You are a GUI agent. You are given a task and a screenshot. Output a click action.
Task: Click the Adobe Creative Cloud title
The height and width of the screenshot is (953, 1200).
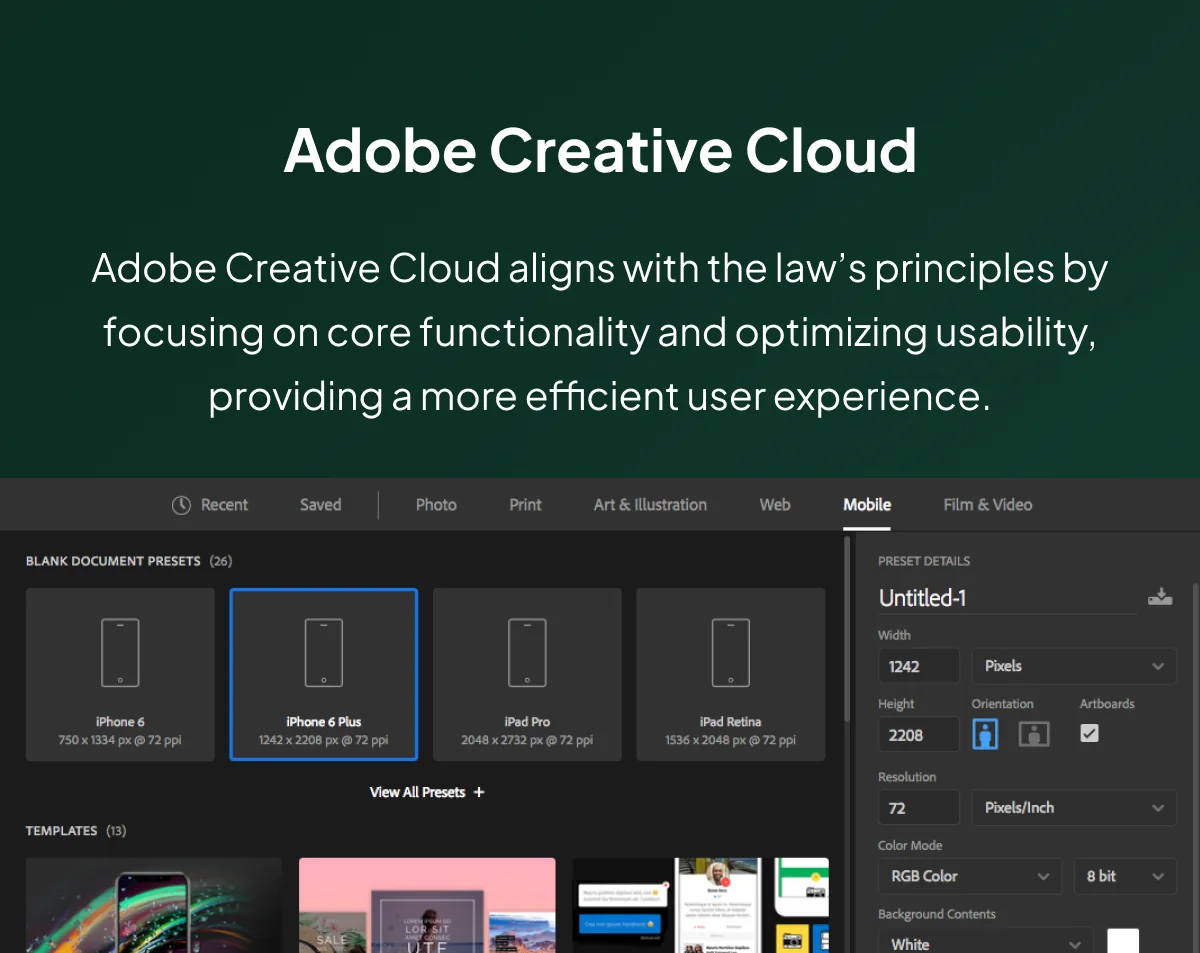(600, 150)
